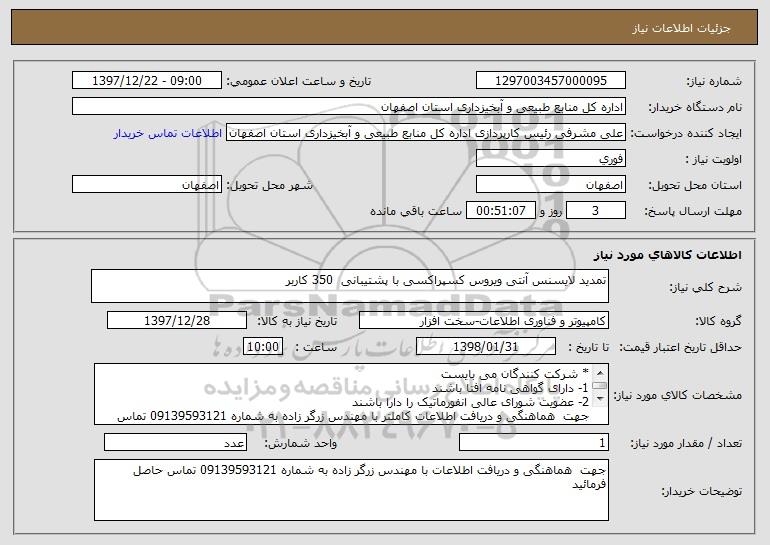Click the general description box about Kaspersky license
Screen dimensions: 770x545
(350, 286)
